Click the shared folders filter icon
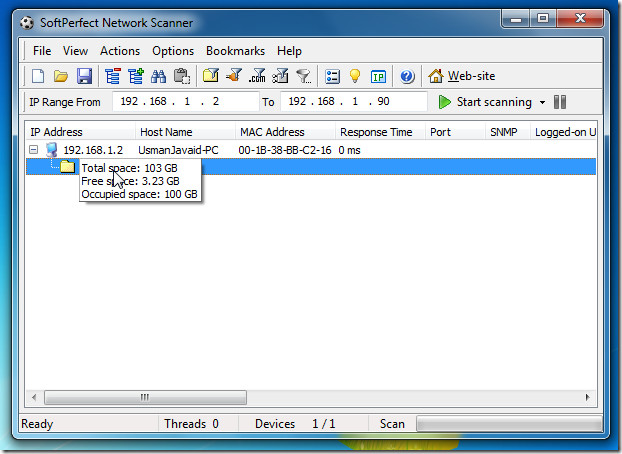Viewport: 622px width, 454px height. pos(211,75)
